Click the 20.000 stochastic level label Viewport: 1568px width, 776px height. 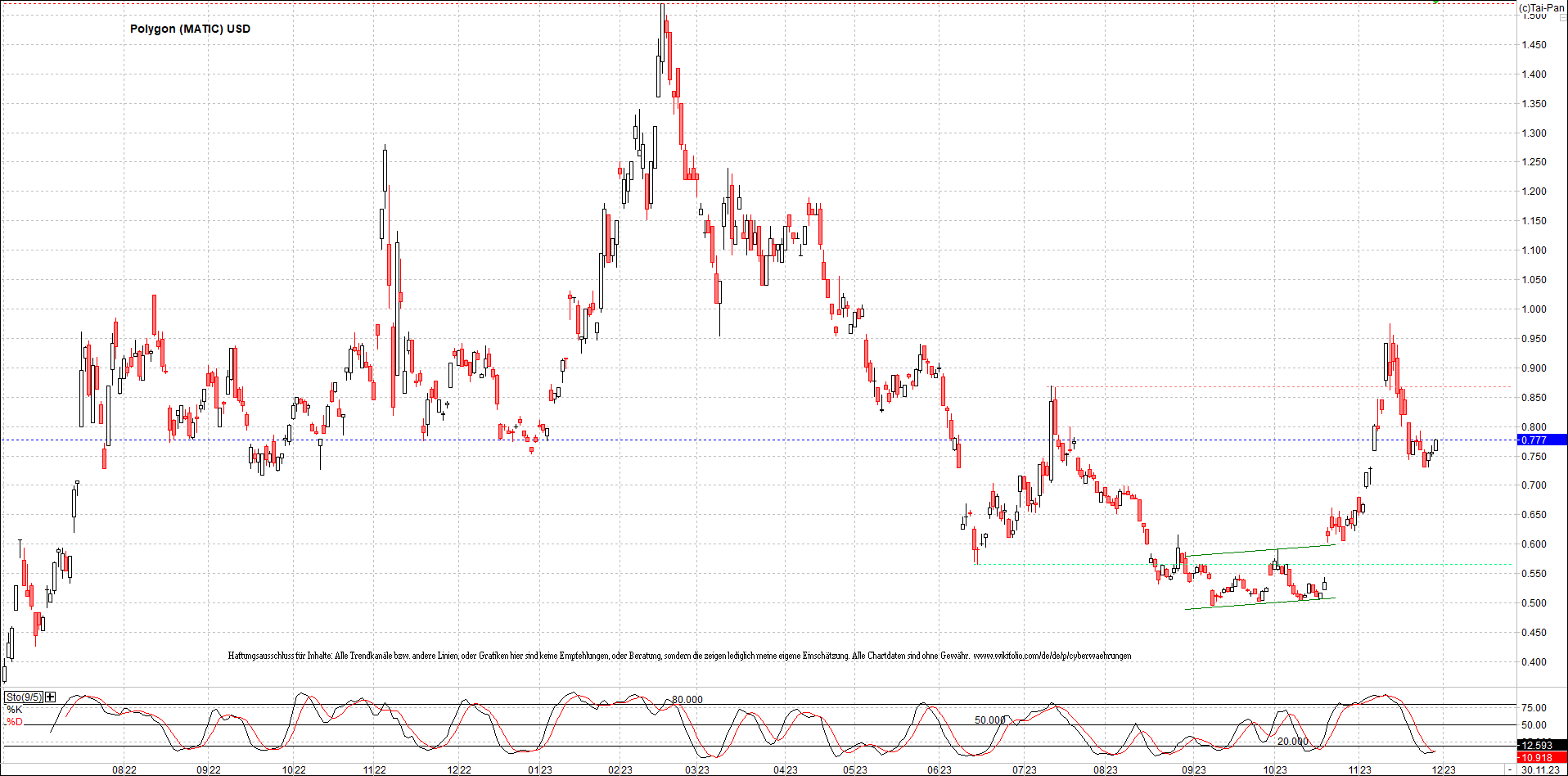pyautogui.click(x=1292, y=742)
